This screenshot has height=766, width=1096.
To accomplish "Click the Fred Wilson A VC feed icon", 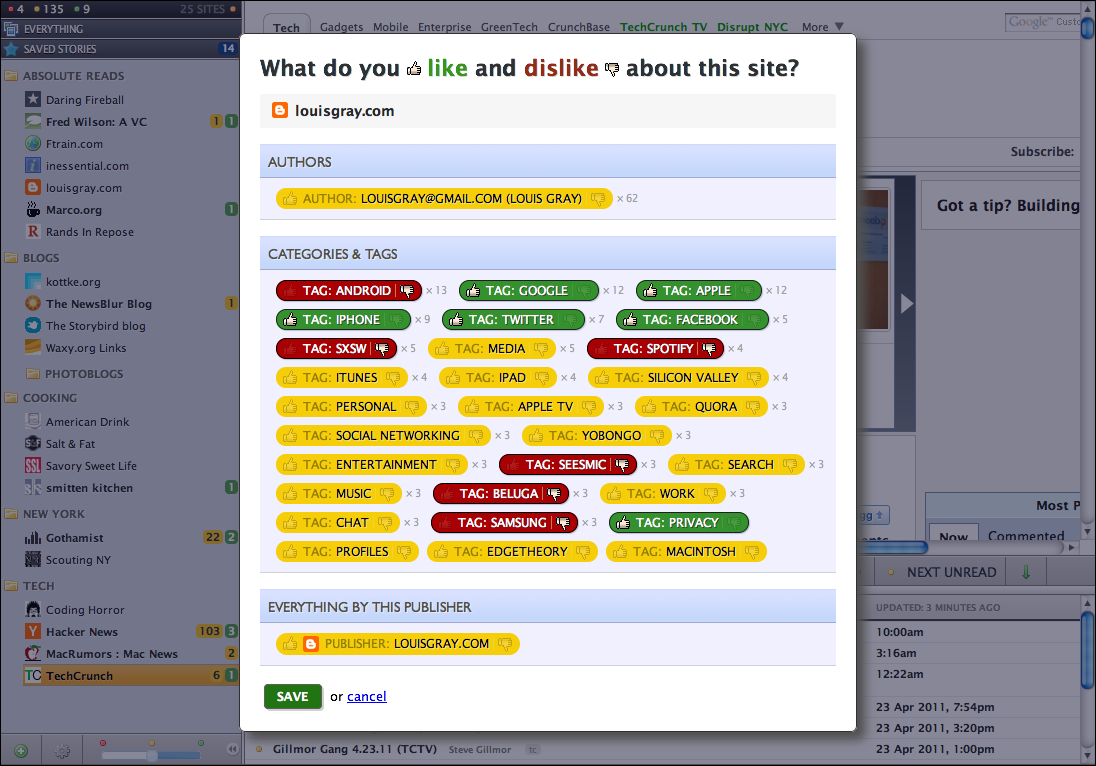I will click(x=33, y=122).
